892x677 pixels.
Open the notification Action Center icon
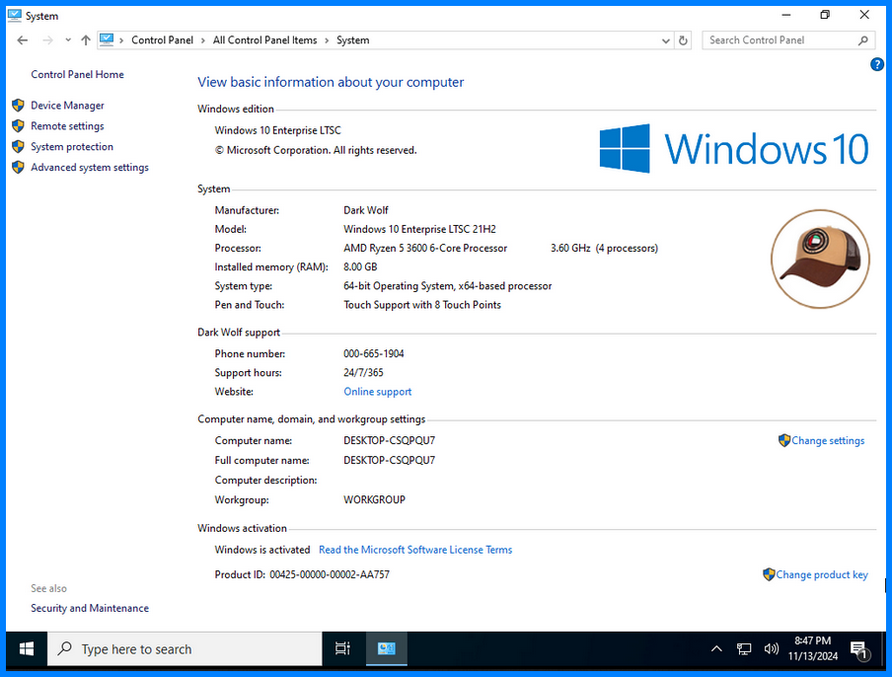858,649
